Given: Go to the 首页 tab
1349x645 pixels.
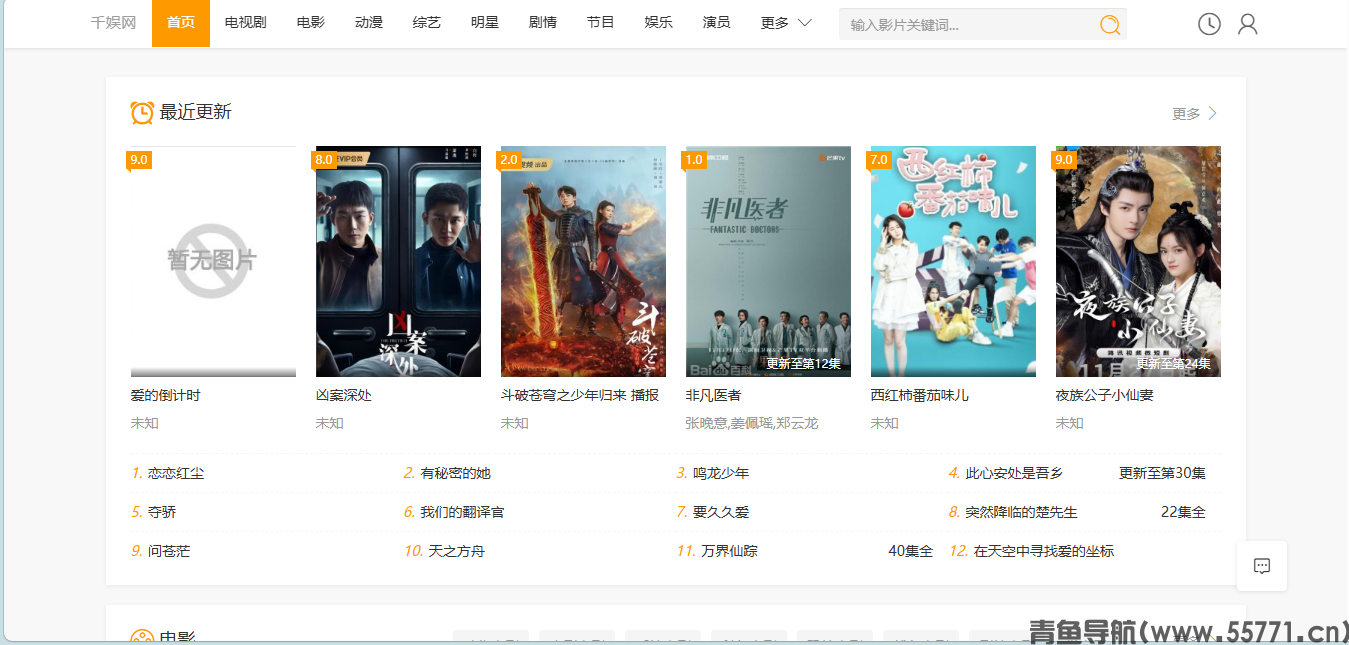Looking at the screenshot, I should [x=181, y=23].
